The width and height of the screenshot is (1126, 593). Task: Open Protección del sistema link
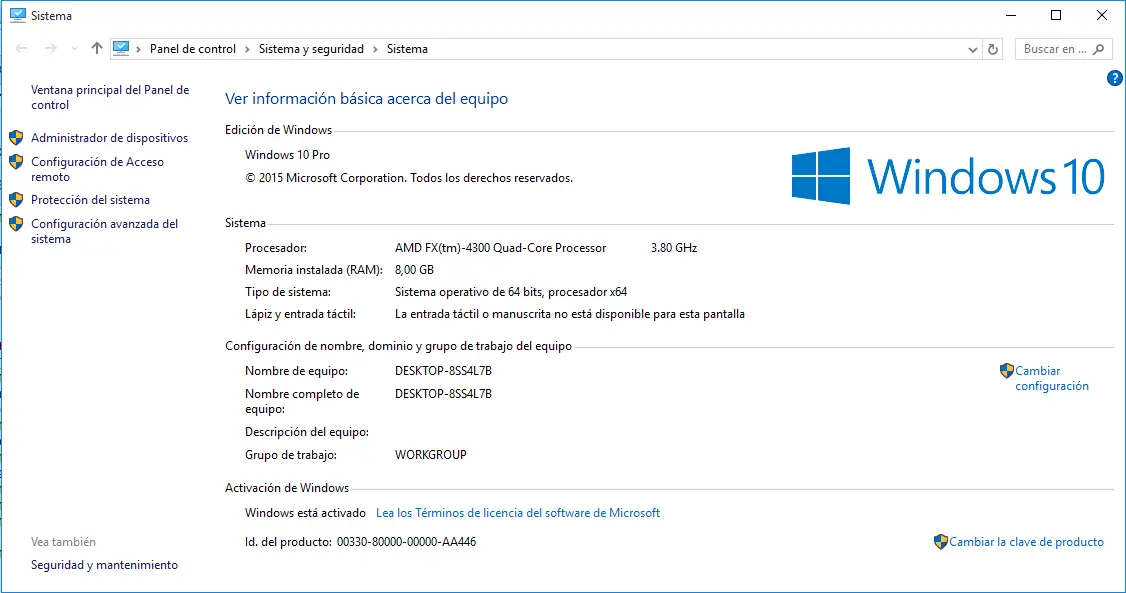(x=90, y=200)
